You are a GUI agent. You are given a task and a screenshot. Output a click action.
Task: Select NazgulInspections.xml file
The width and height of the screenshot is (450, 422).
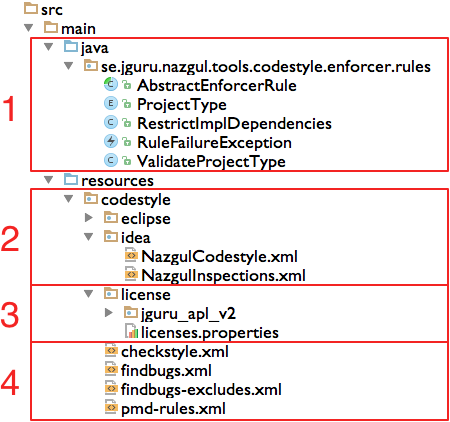[x=223, y=276]
